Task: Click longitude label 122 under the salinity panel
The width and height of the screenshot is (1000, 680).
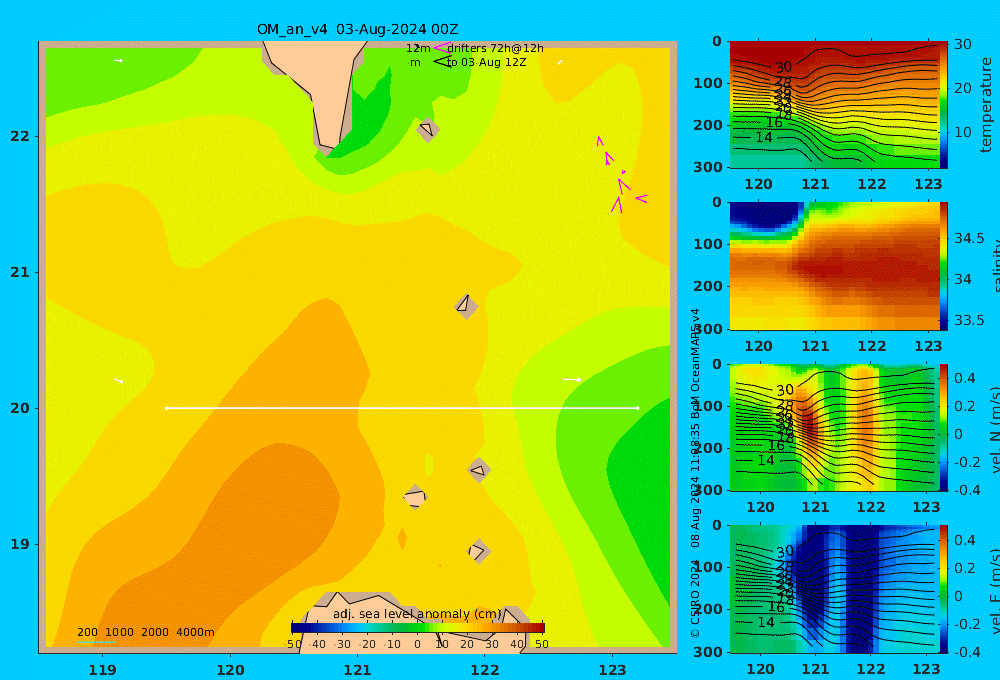Action: (872, 346)
